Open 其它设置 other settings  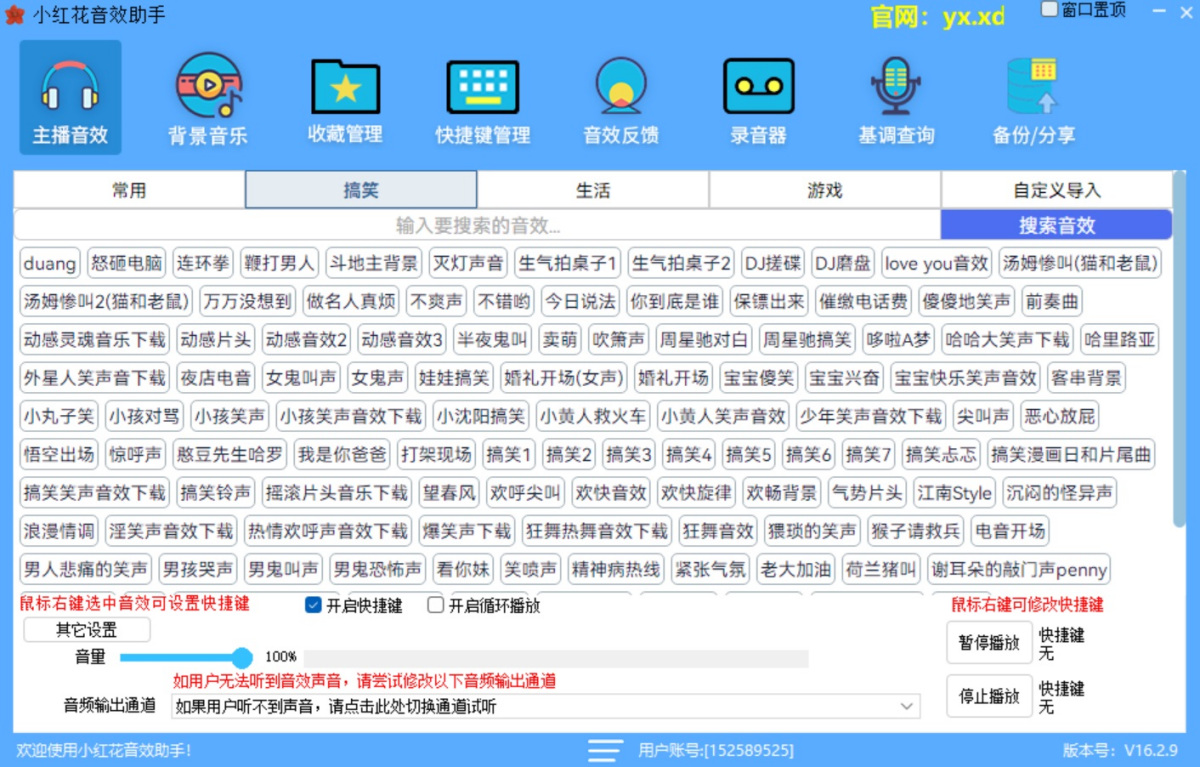click(85, 630)
